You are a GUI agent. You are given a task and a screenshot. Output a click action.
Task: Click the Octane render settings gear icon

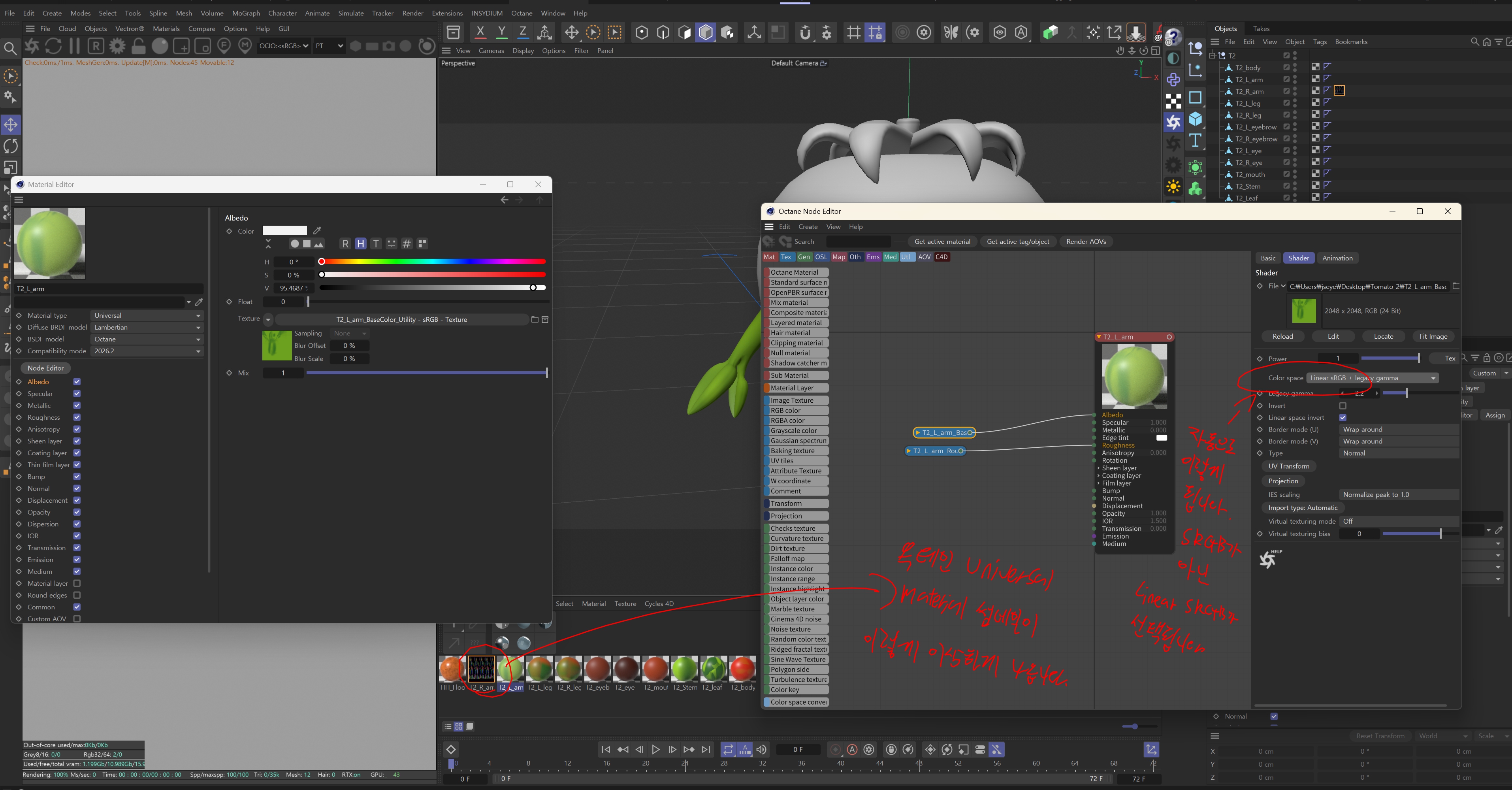117,46
